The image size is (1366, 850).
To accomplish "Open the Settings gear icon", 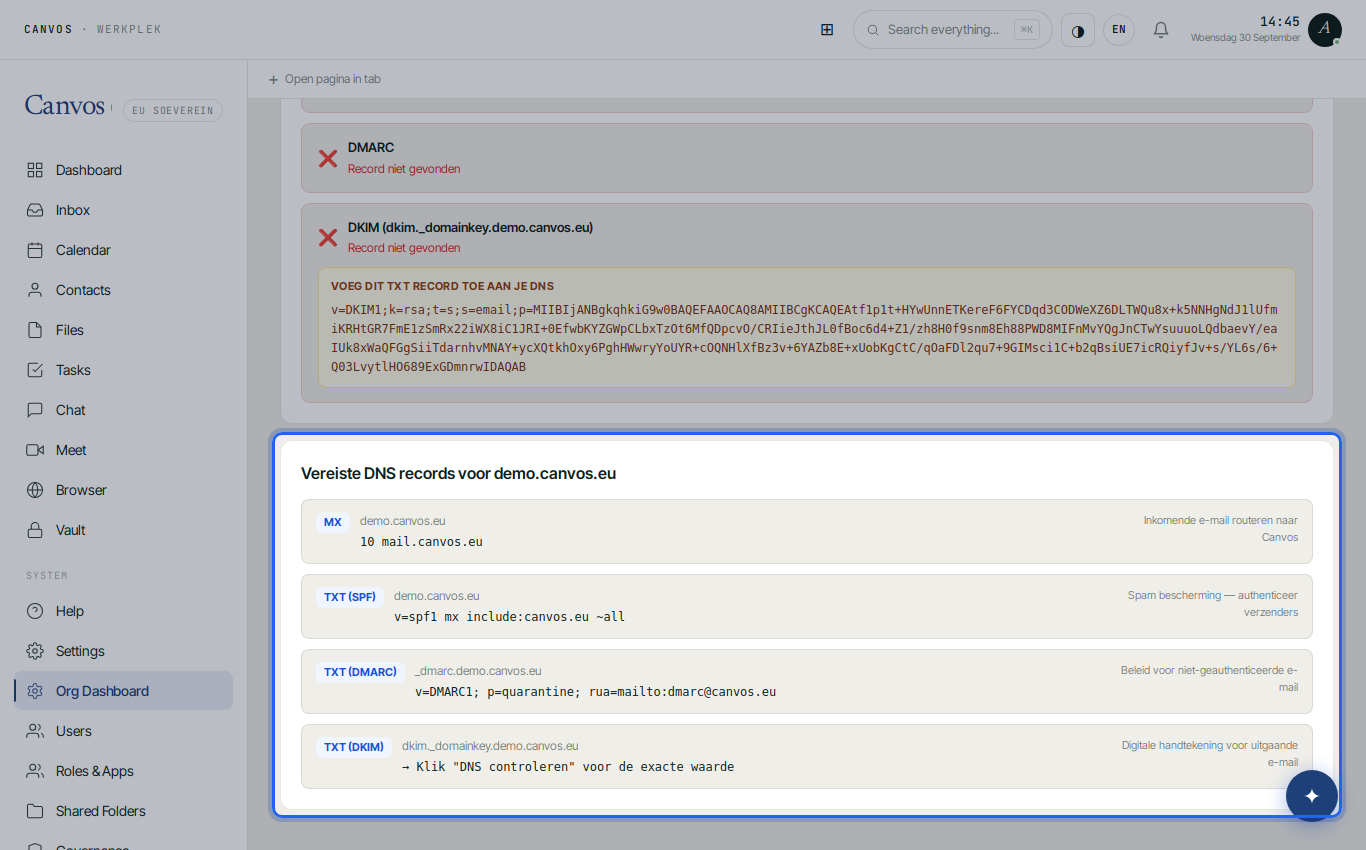I will coord(35,651).
